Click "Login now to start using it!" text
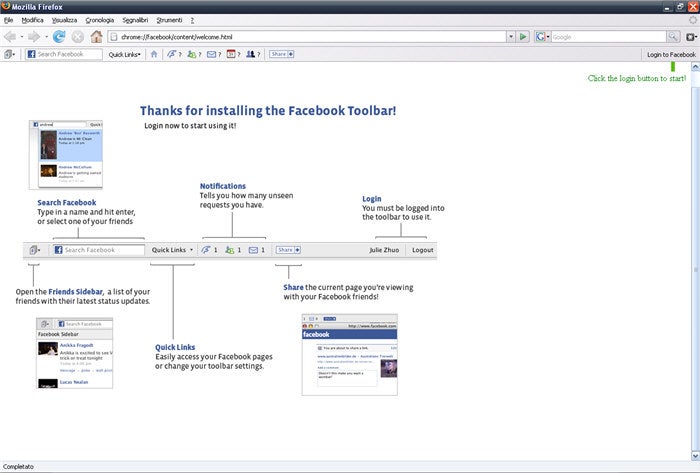Screen dimensions: 700x473 point(190,126)
